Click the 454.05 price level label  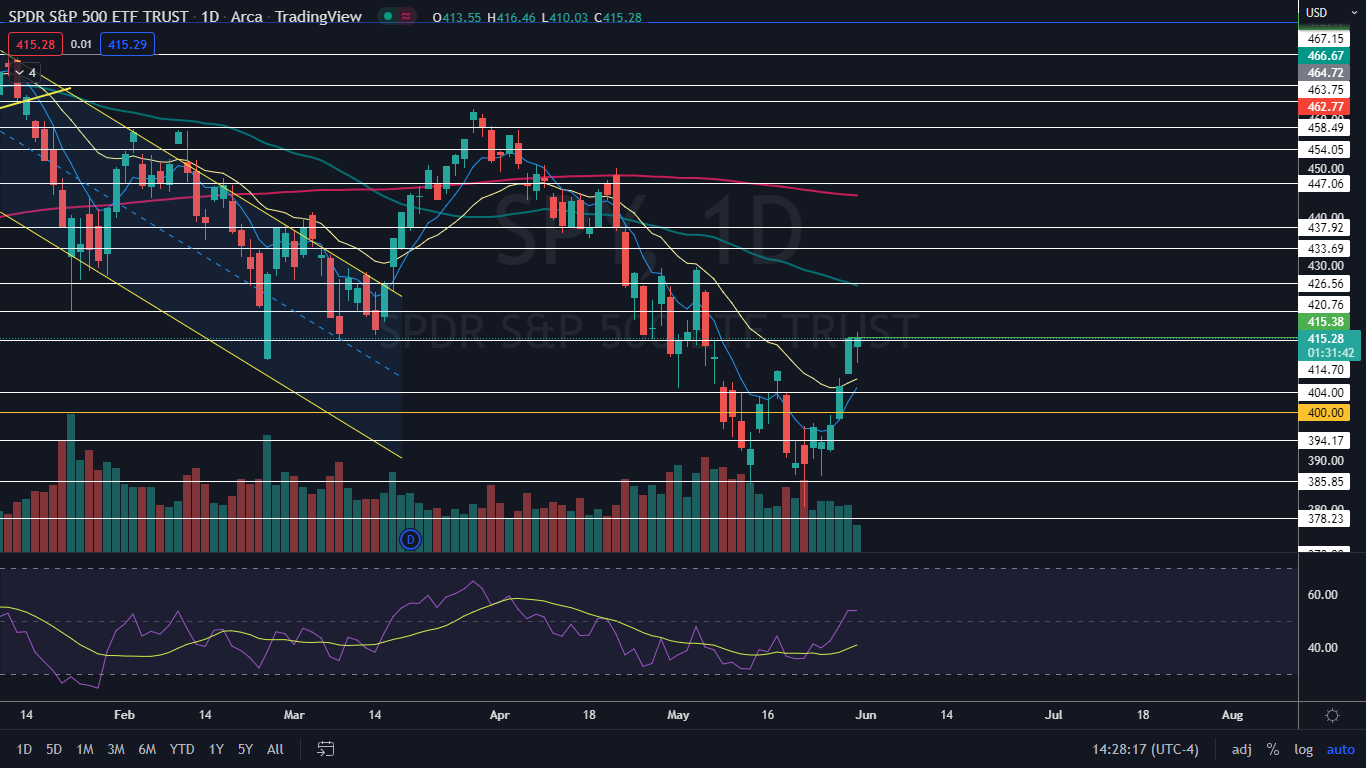1323,149
